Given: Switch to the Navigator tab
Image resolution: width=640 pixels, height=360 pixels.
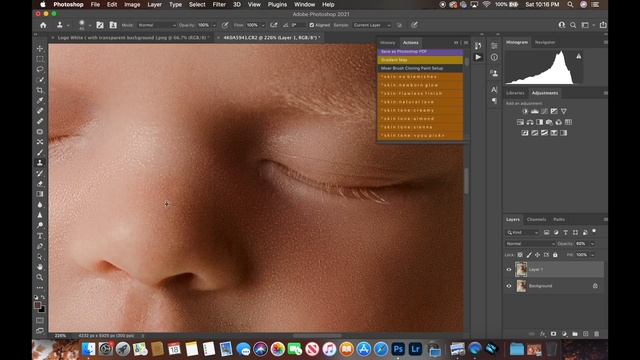Looking at the screenshot, I should click(545, 42).
